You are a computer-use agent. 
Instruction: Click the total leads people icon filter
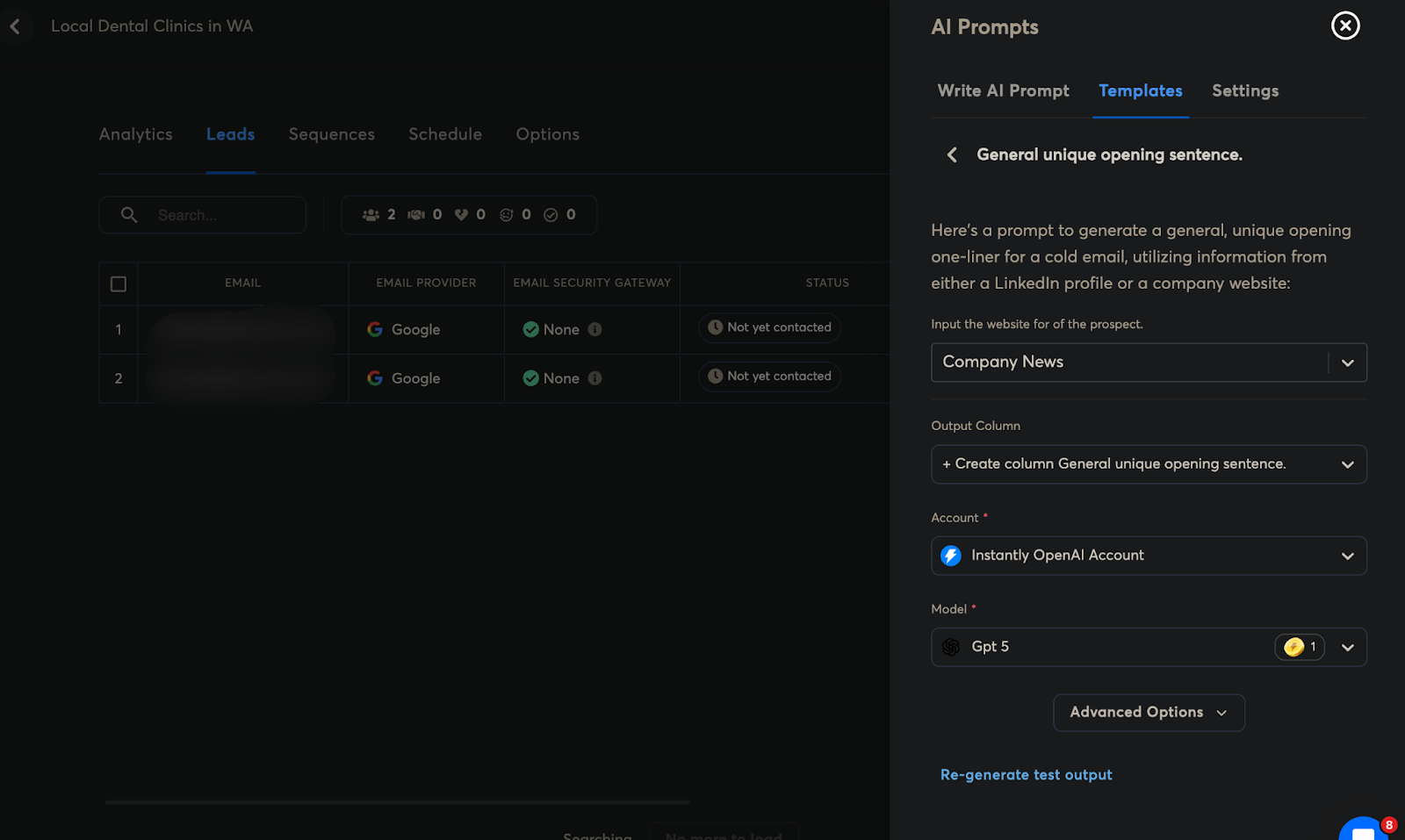(x=371, y=215)
